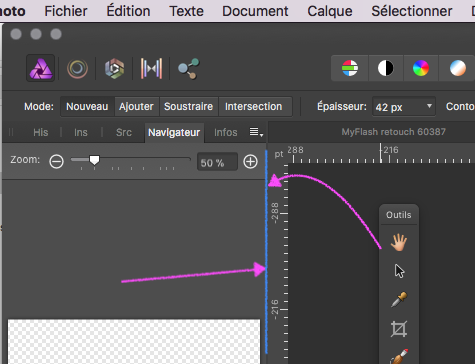Image resolution: width=475 pixels, height=364 pixels.
Task: Switch to the Src panel tab
Action: [x=124, y=132]
